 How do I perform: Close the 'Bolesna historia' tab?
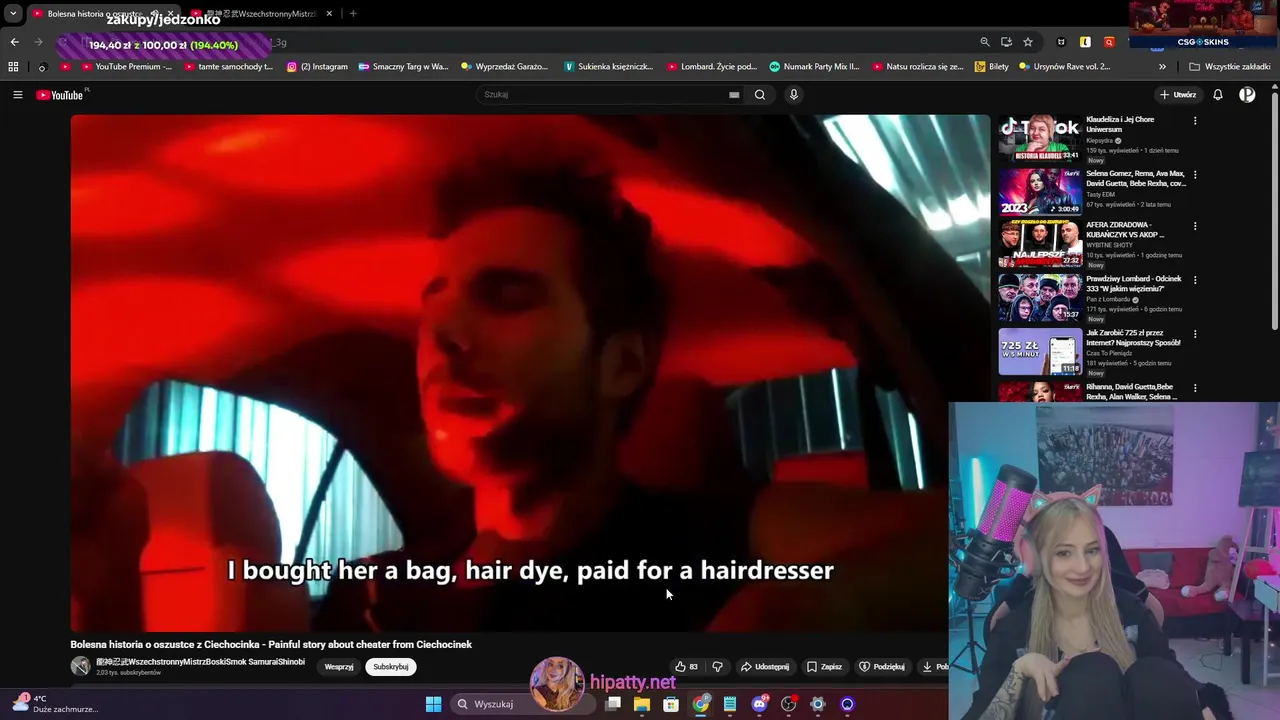[x=170, y=14]
